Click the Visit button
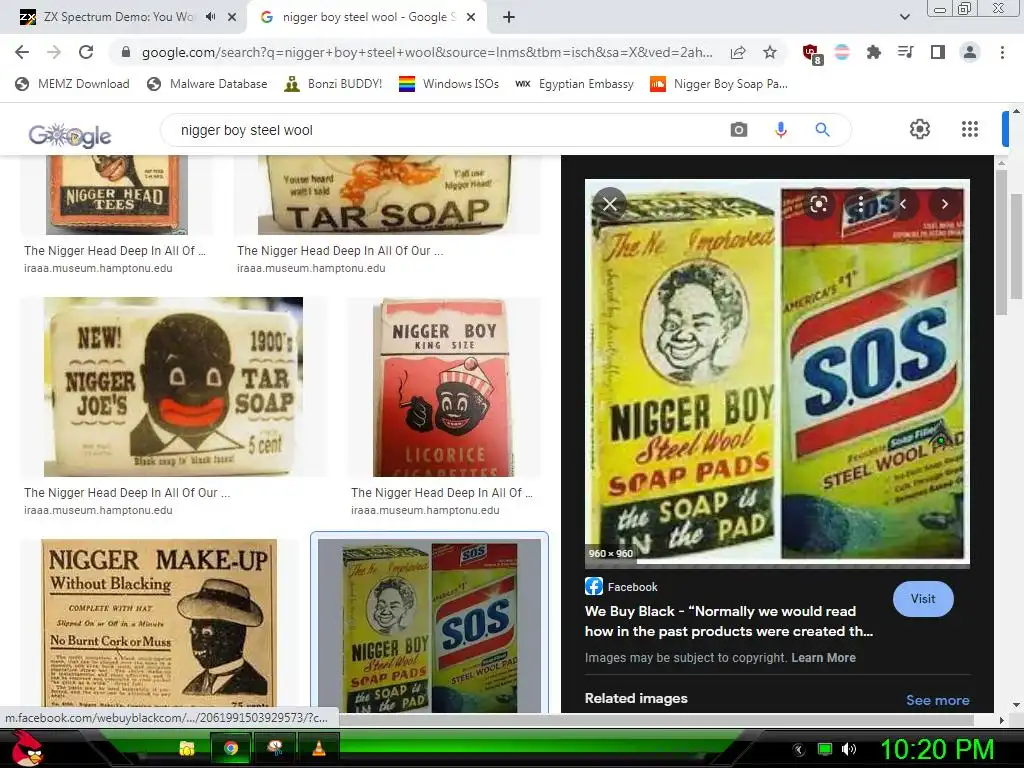This screenshot has width=1024, height=768. coord(923,599)
